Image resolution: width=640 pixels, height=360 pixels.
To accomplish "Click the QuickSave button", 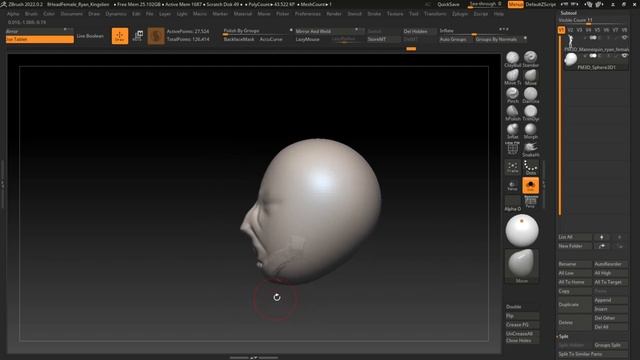I will (448, 4).
